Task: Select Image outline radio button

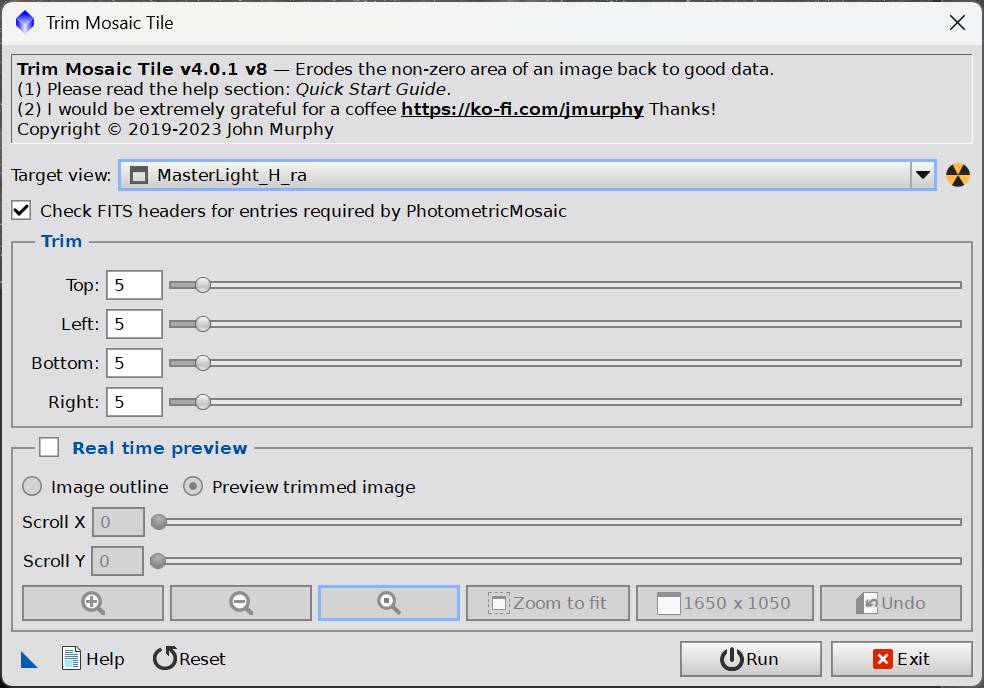Action: click(x=32, y=486)
